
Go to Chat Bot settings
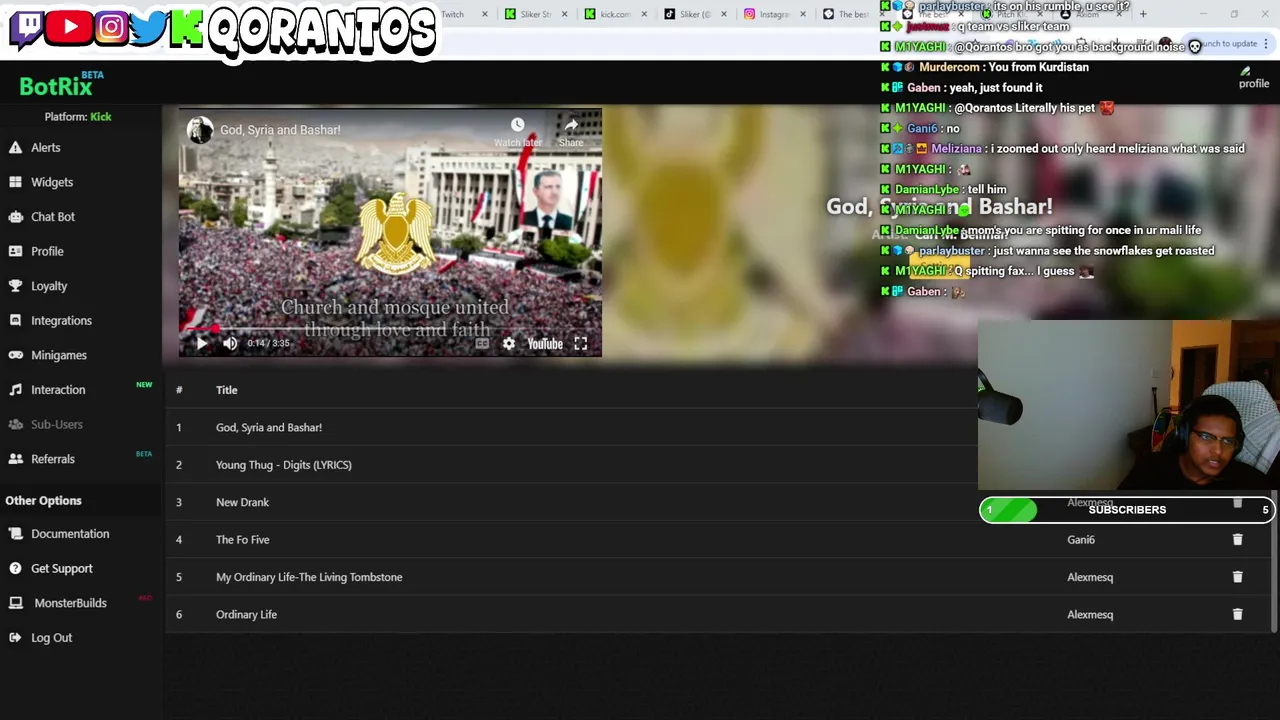52,216
